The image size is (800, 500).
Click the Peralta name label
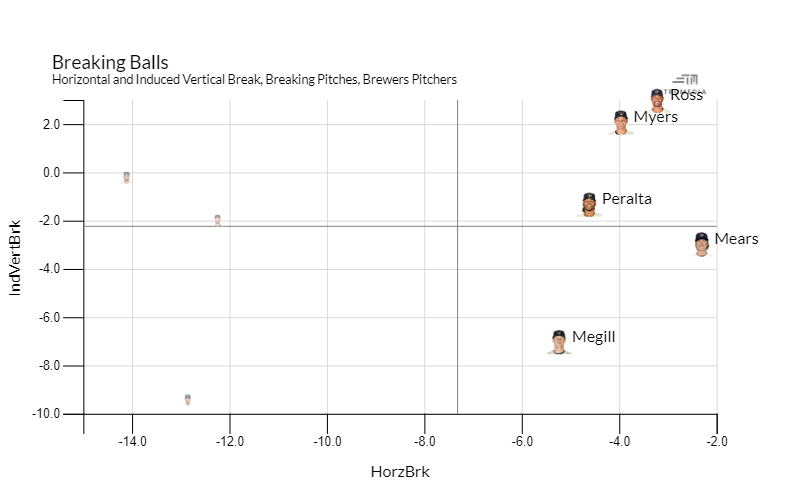point(627,199)
